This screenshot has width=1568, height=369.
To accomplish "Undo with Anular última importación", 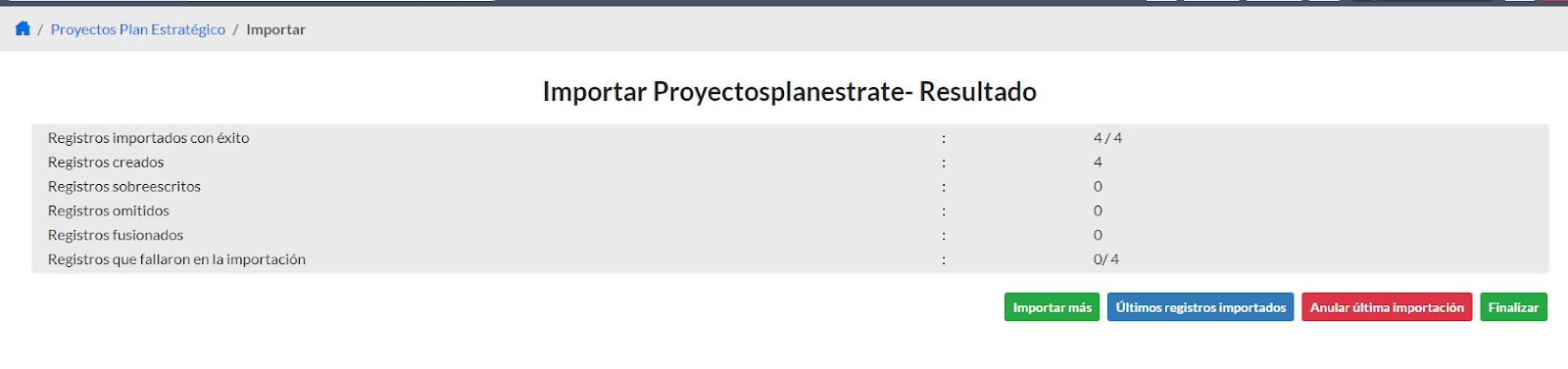I will (1387, 307).
